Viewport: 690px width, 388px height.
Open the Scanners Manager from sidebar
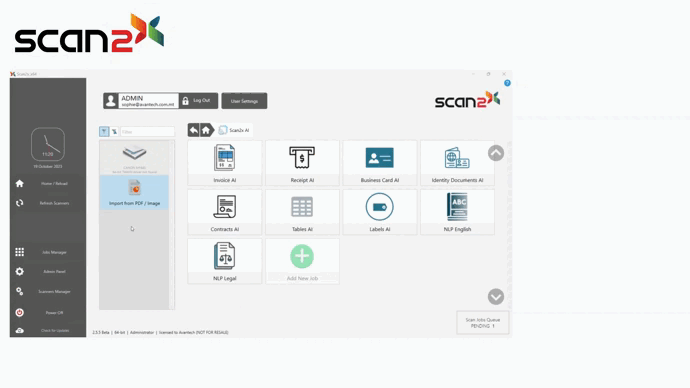[48, 291]
